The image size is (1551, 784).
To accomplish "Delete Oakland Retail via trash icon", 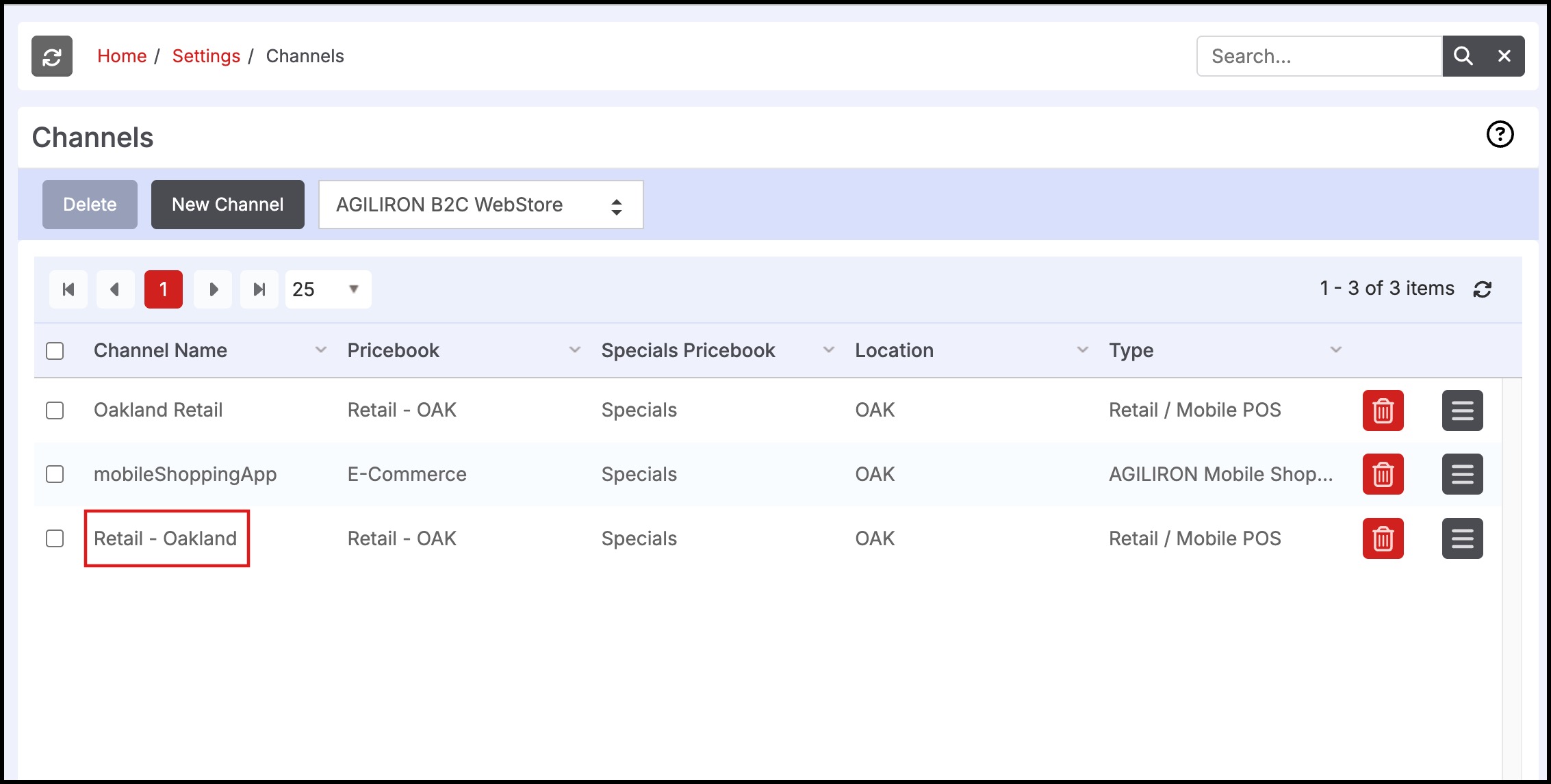I will point(1383,410).
